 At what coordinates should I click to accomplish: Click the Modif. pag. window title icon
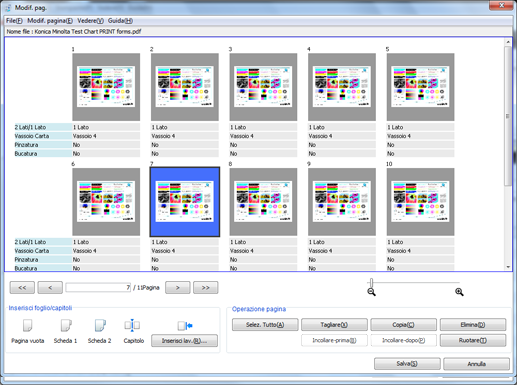[x=8, y=7]
